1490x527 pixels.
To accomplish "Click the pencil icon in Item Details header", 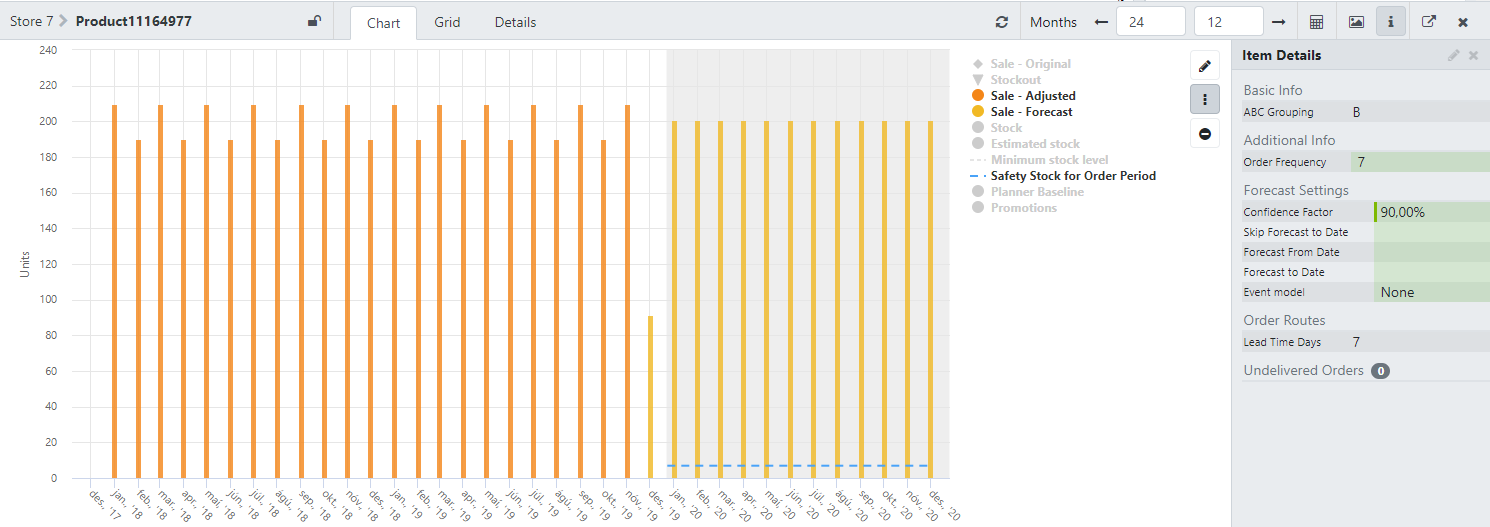I will click(x=1453, y=55).
